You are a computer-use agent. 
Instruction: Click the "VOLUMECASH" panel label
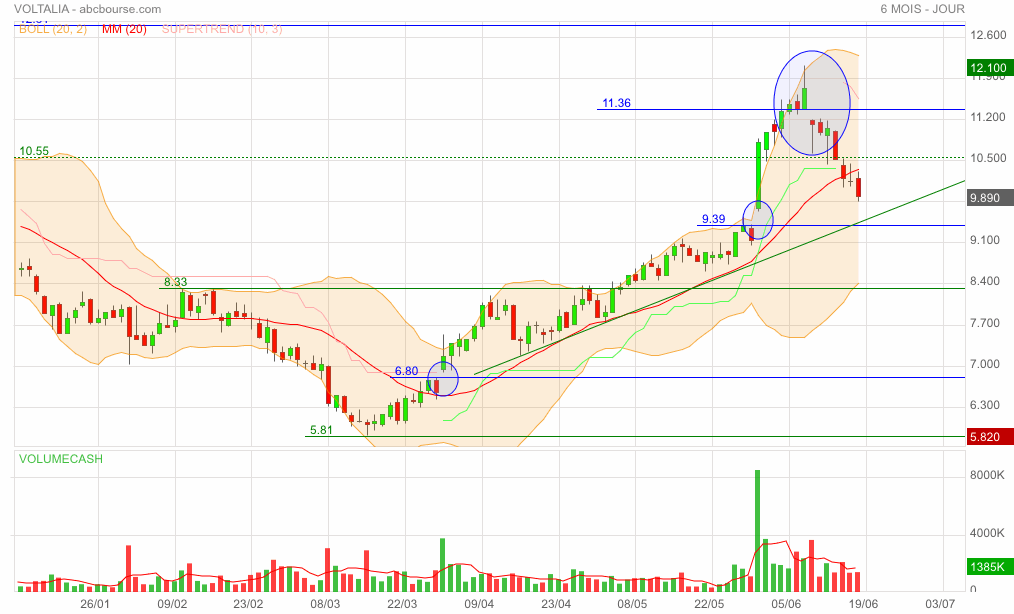coord(61,459)
